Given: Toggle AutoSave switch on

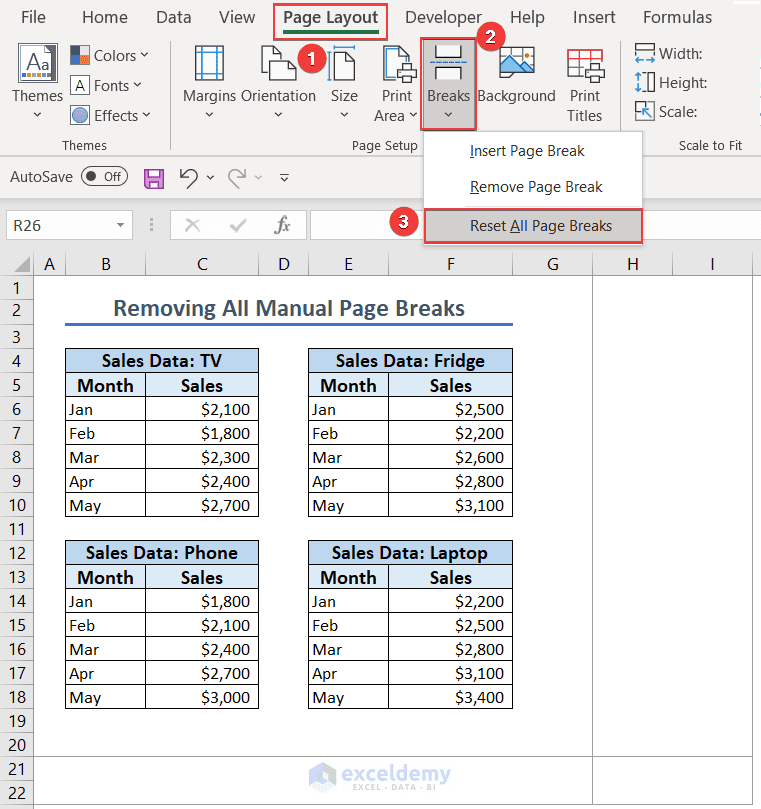Looking at the screenshot, I should (x=104, y=177).
